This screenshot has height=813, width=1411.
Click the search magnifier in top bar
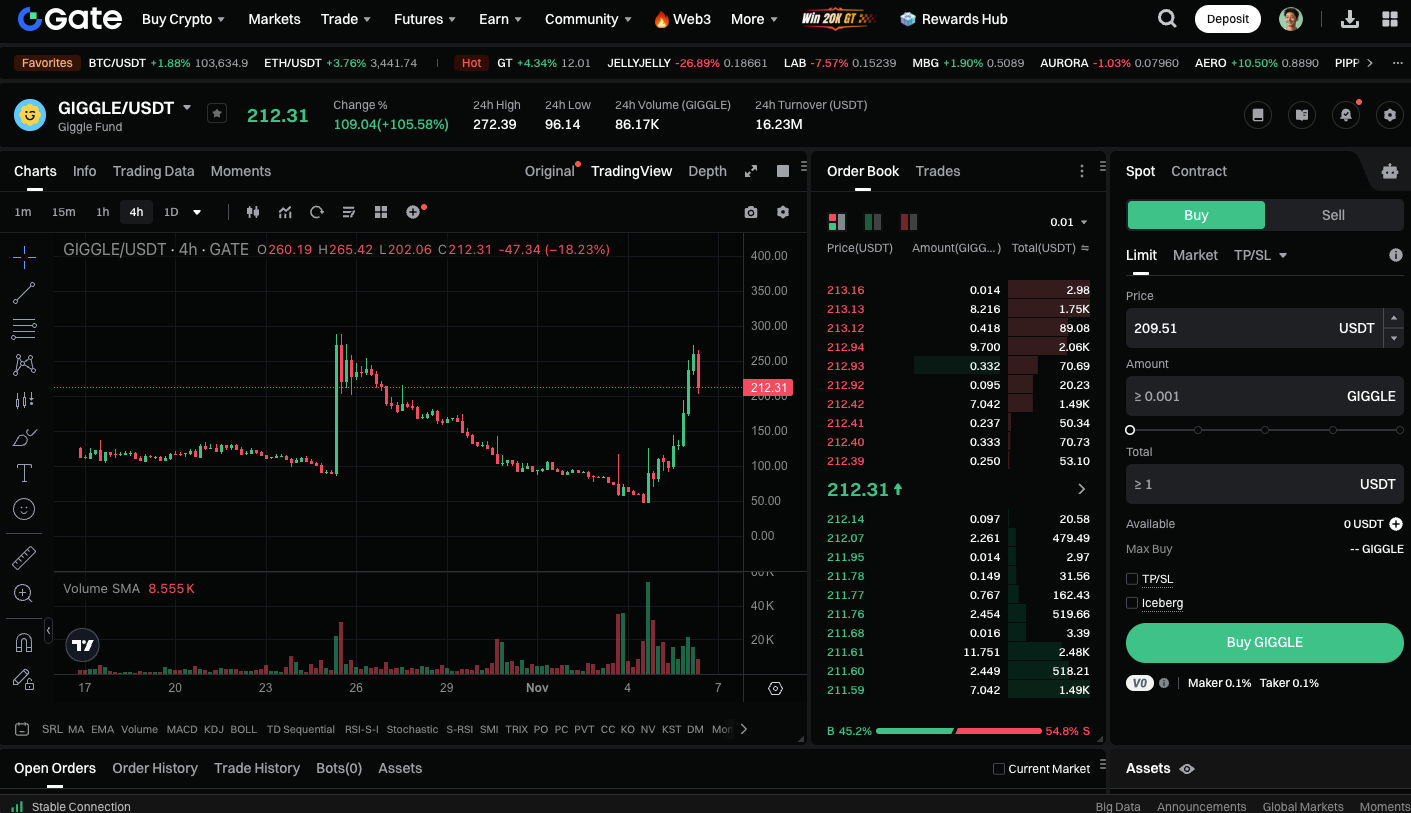click(x=1167, y=19)
